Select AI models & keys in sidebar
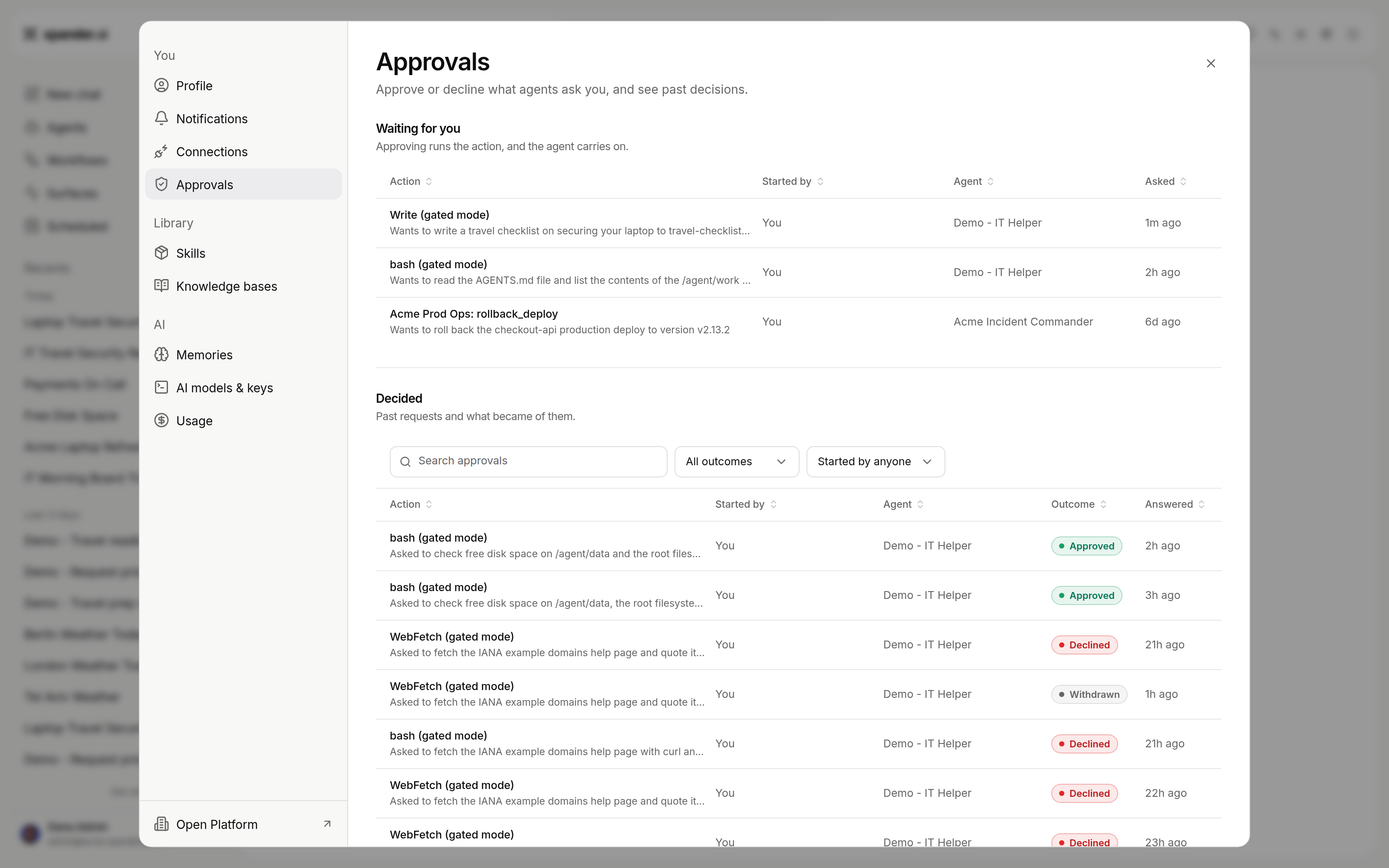This screenshot has height=868, width=1389. click(244, 388)
